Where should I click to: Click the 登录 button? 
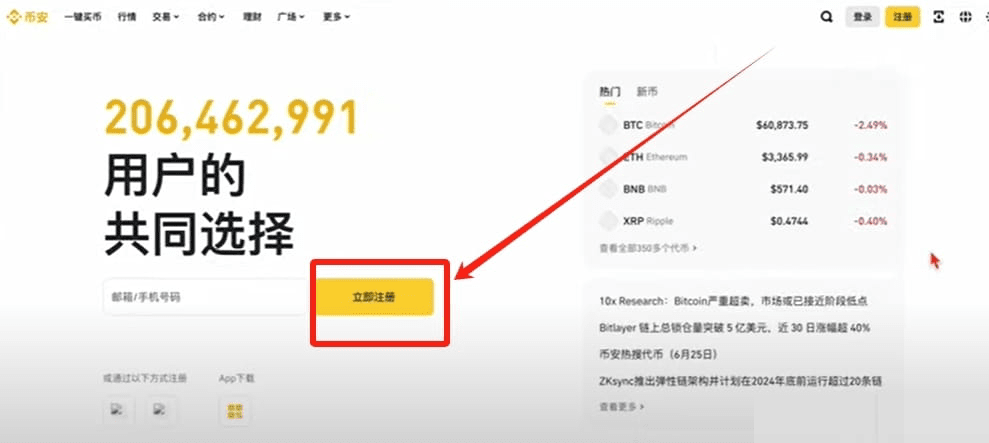click(862, 17)
